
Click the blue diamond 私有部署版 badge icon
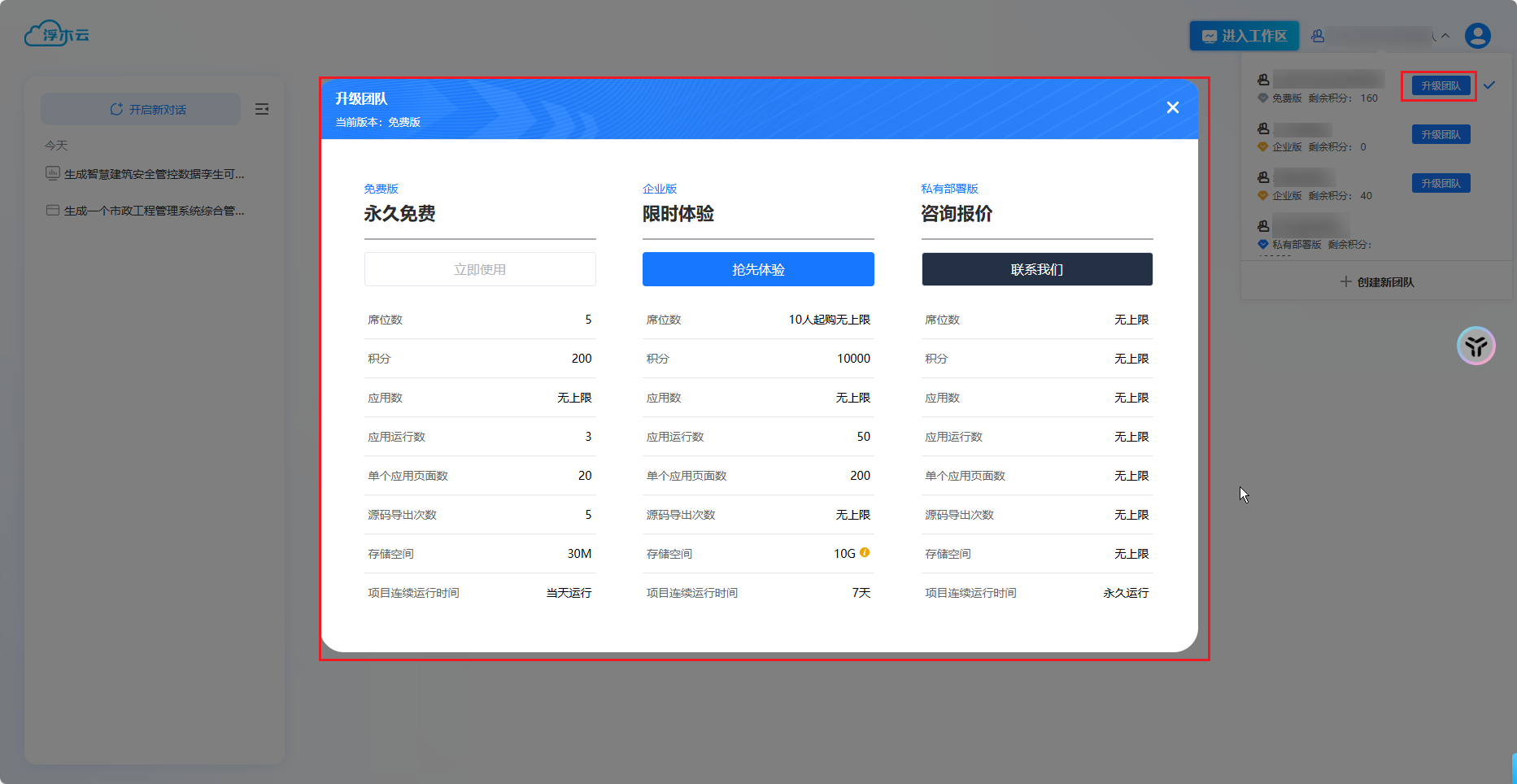tap(1262, 244)
